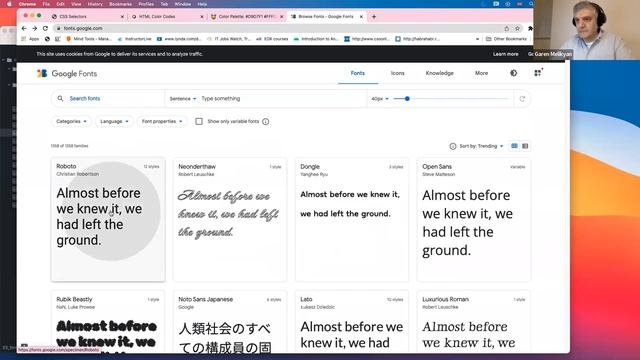Click the search magnifier icon
640x360 pixels.
(60, 98)
